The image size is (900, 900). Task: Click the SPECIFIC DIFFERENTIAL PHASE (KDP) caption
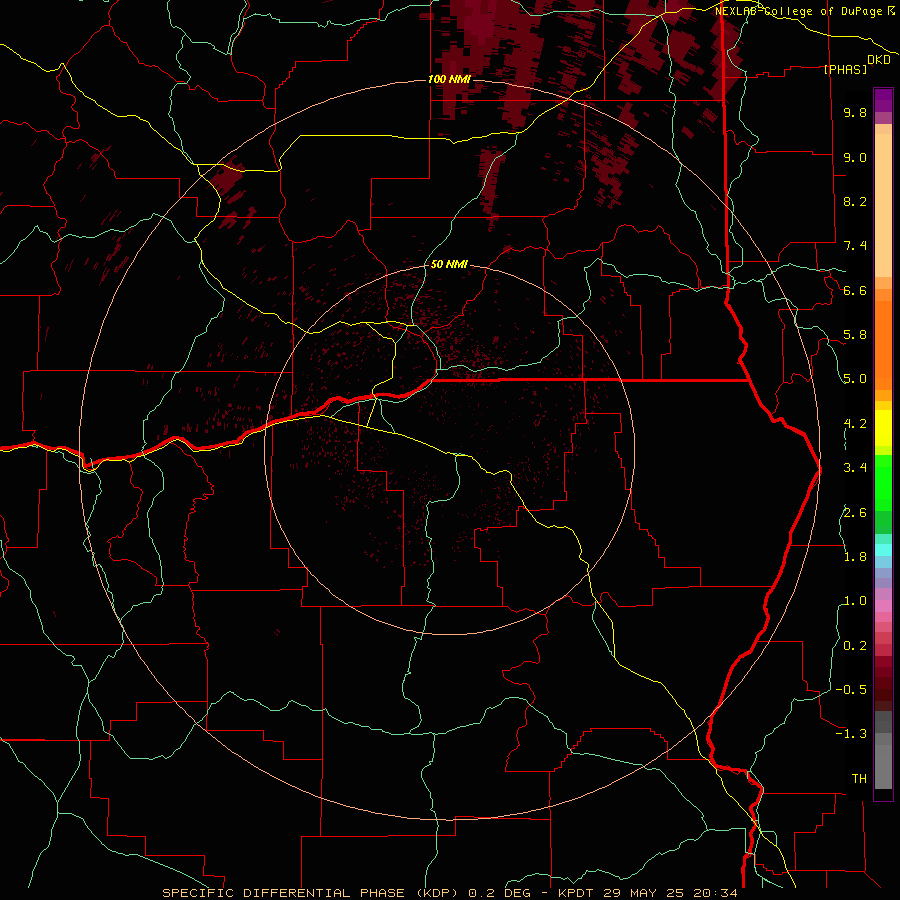[x=313, y=893]
